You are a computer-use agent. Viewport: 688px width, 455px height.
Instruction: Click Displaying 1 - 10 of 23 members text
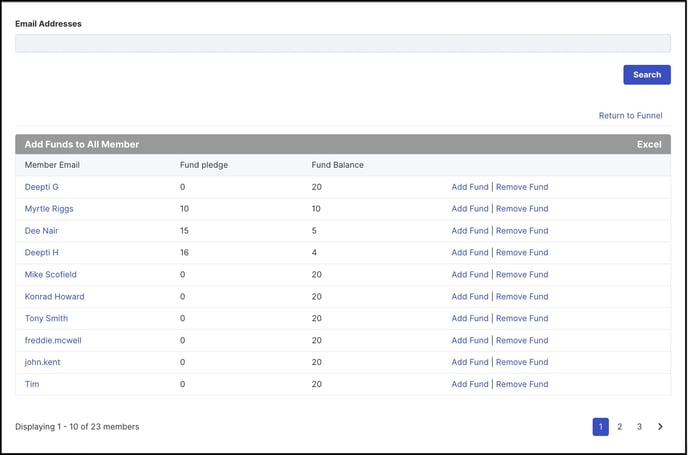pos(77,426)
